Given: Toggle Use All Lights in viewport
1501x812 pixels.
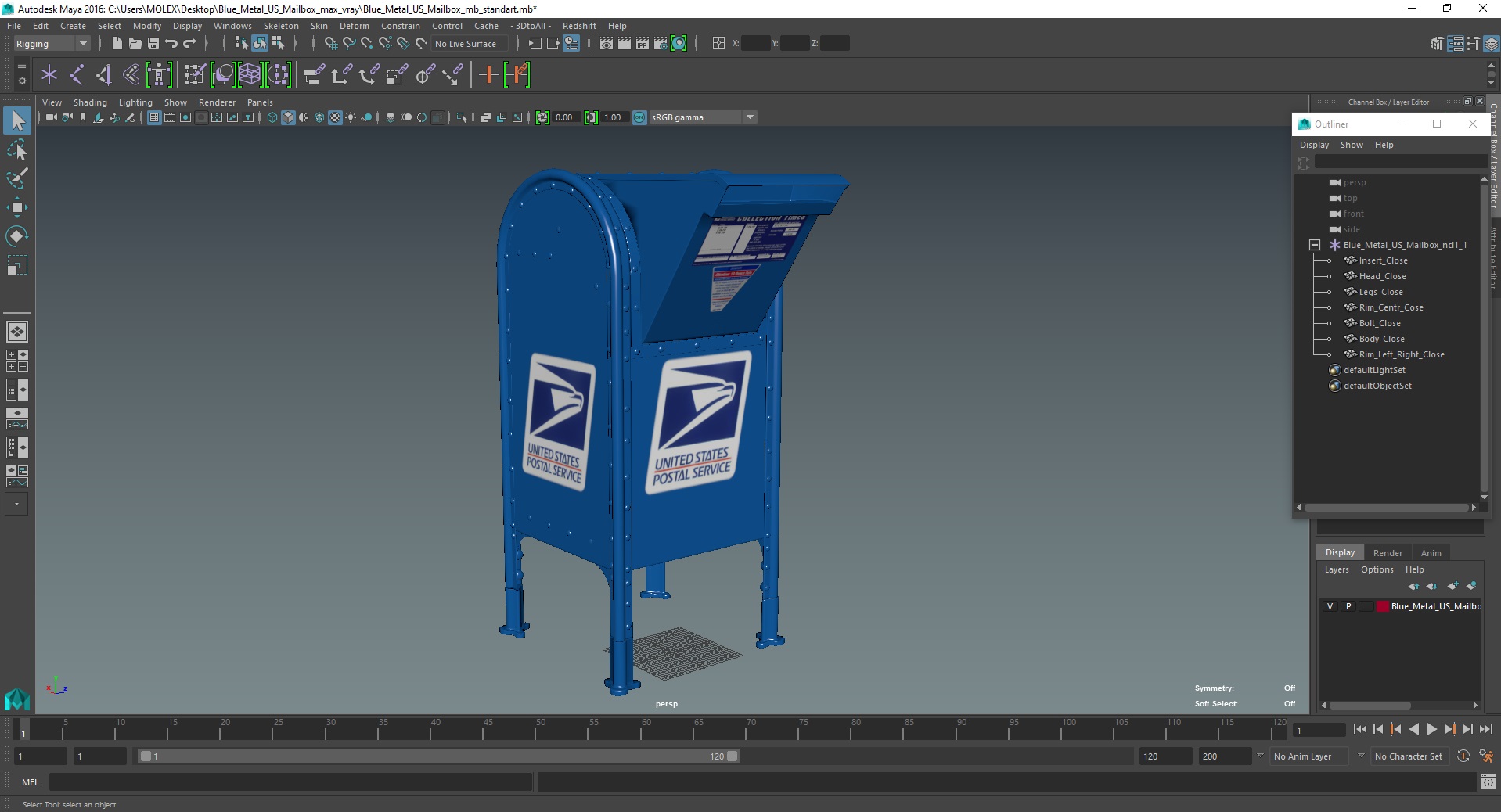Looking at the screenshot, I should (x=351, y=117).
